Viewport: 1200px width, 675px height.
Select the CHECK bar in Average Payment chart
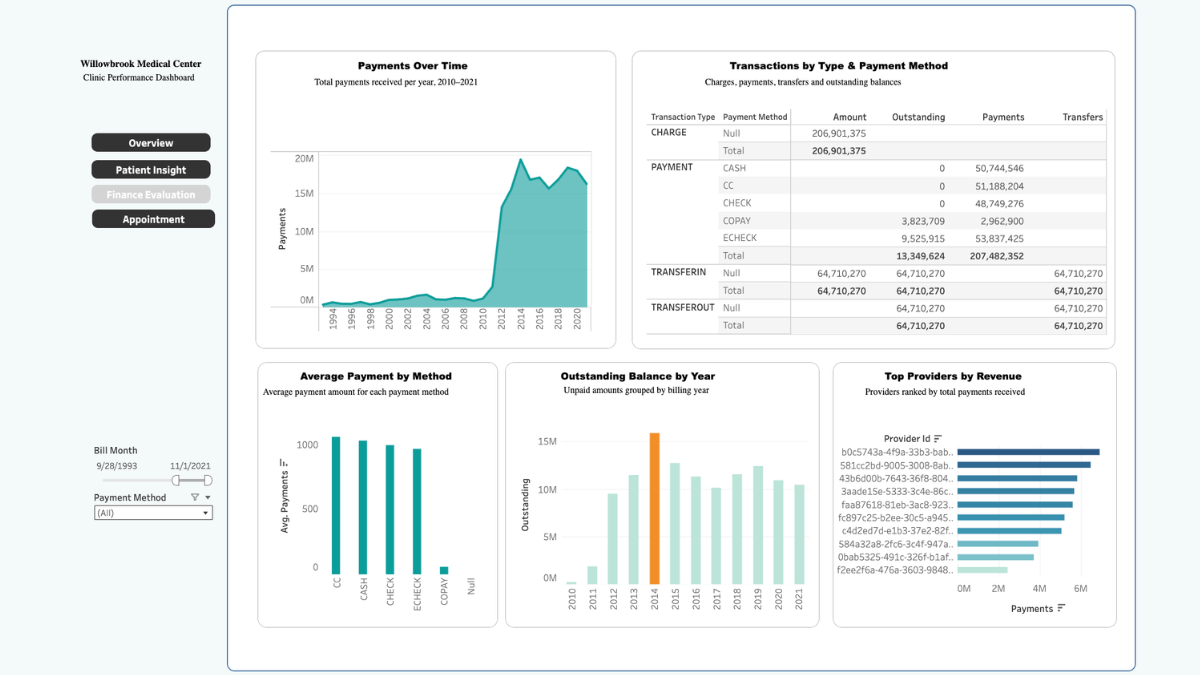(x=390, y=510)
